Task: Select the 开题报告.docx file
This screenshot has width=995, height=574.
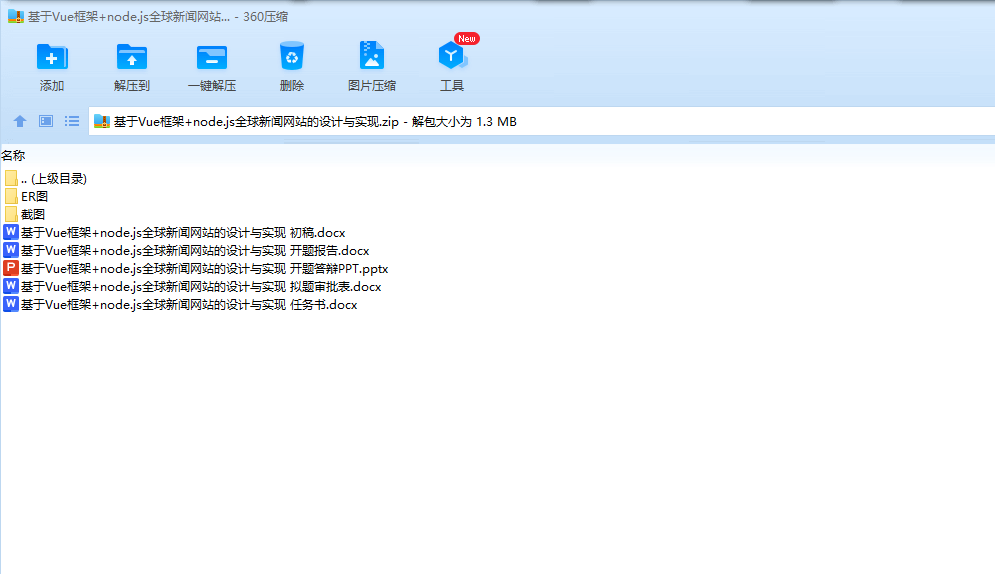Action: 187,251
